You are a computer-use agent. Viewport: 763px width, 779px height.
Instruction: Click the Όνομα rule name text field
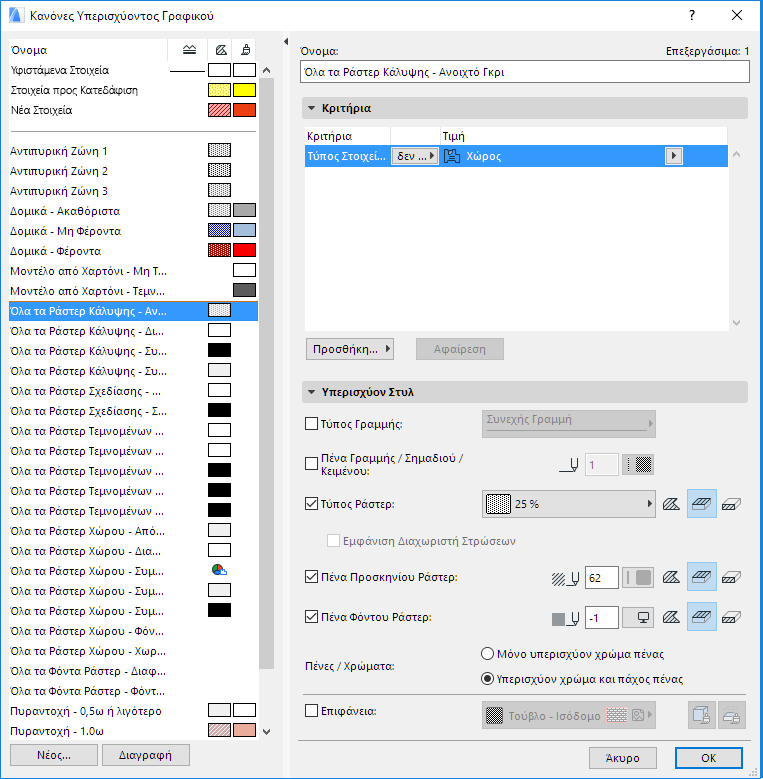[525, 72]
